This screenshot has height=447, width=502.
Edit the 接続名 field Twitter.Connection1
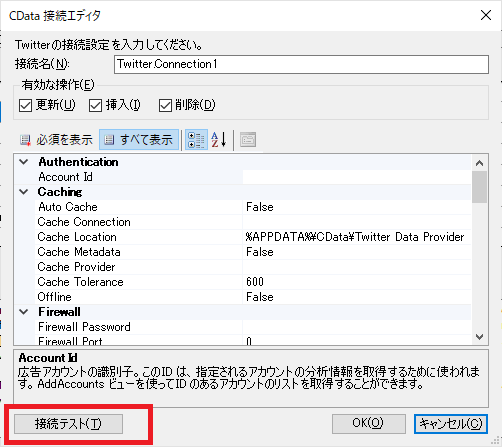[x=301, y=64]
